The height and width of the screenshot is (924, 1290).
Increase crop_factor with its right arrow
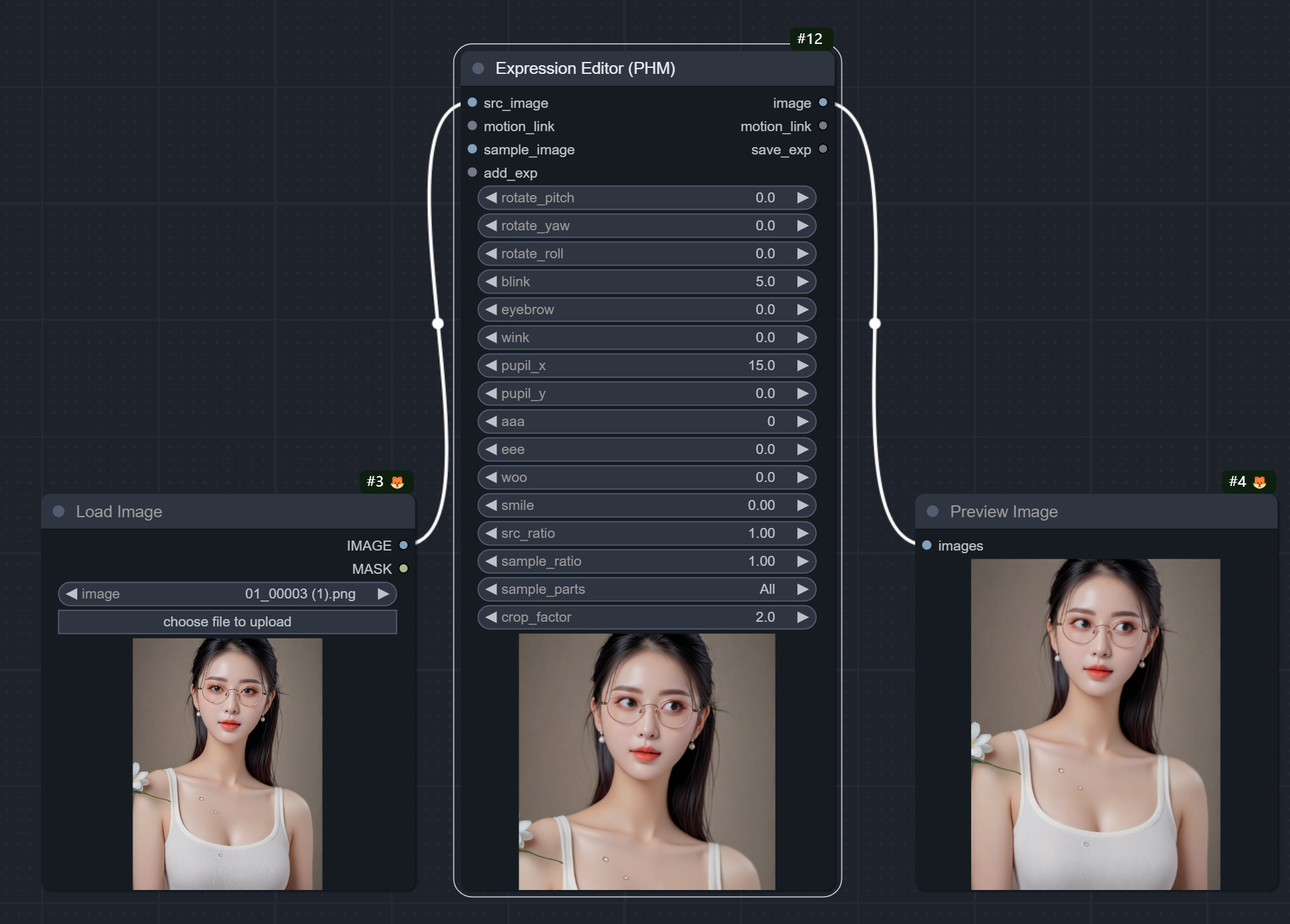(802, 617)
